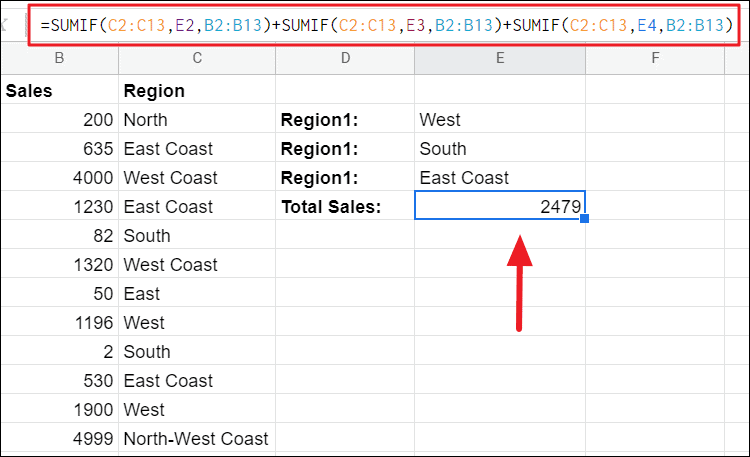750x457 pixels.
Task: Click the Region header cell
Action: 197,90
